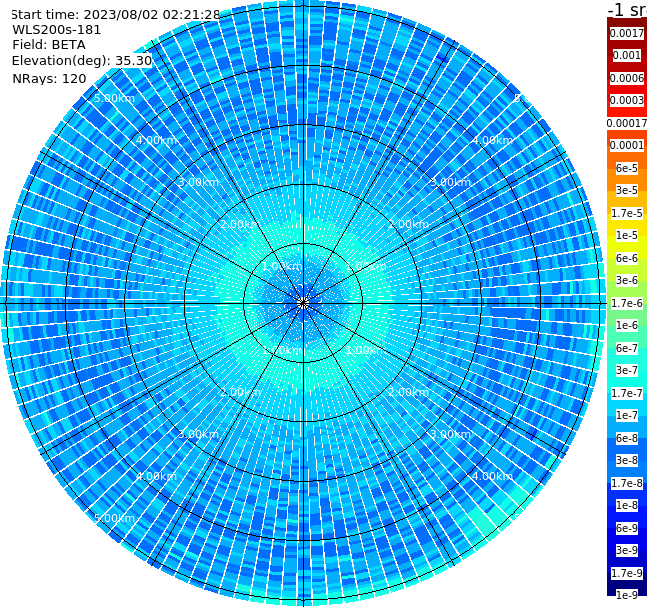Click the 1.7e-8 colorbar value
The width and height of the screenshot is (647, 607).
pos(627,483)
